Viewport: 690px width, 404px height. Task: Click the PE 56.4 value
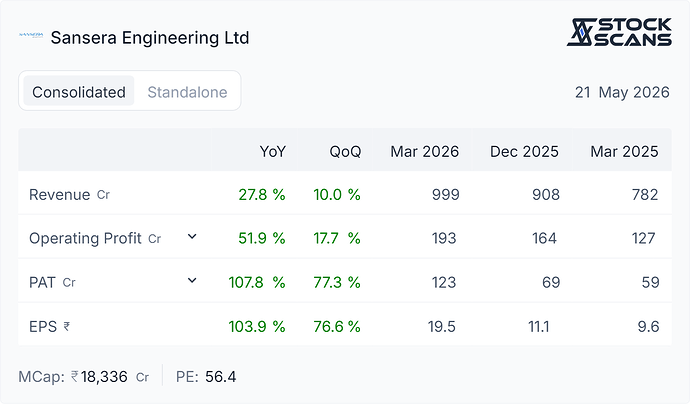pyautogui.click(x=220, y=377)
